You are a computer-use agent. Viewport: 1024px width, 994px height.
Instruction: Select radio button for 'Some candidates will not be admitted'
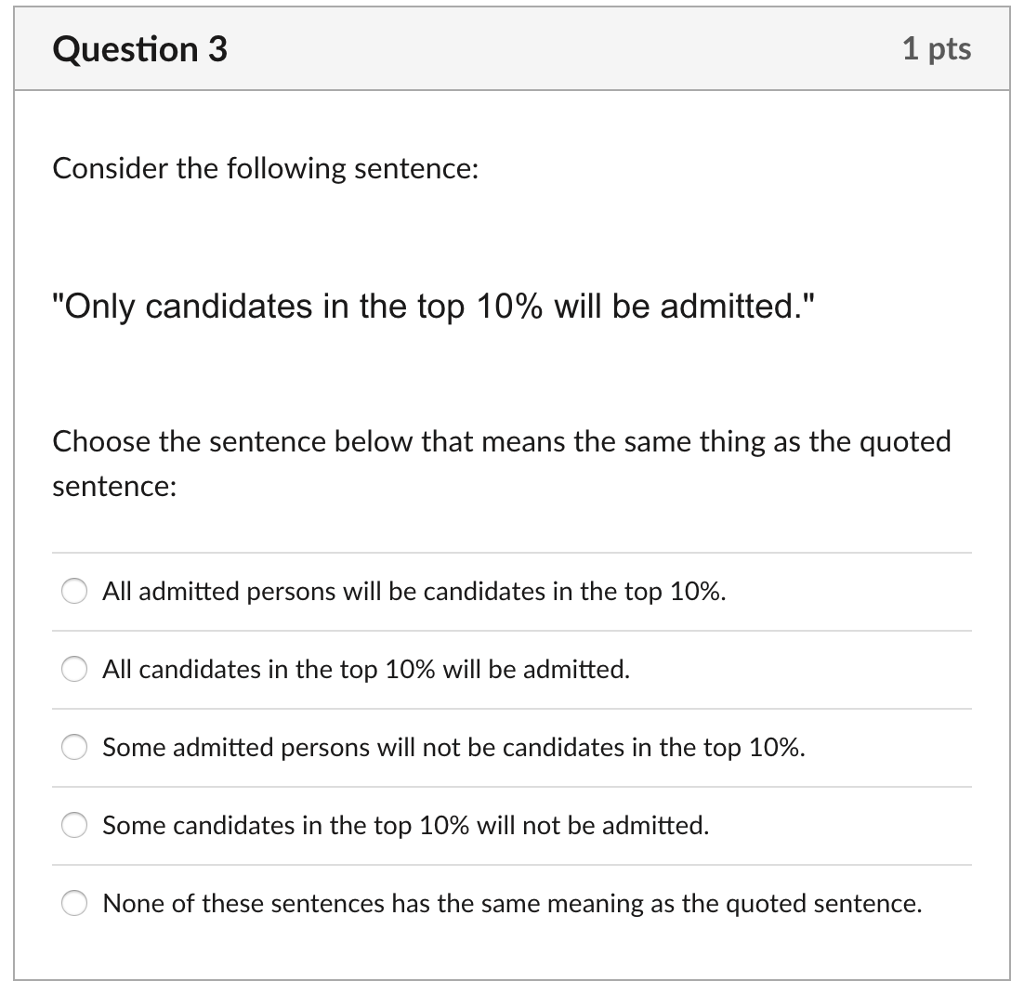[74, 825]
